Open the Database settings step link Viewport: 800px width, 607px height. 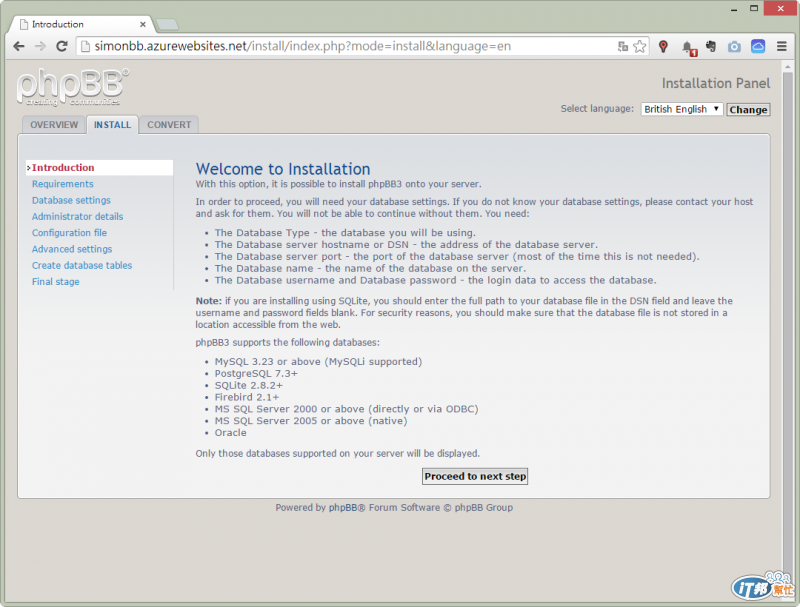(x=71, y=200)
